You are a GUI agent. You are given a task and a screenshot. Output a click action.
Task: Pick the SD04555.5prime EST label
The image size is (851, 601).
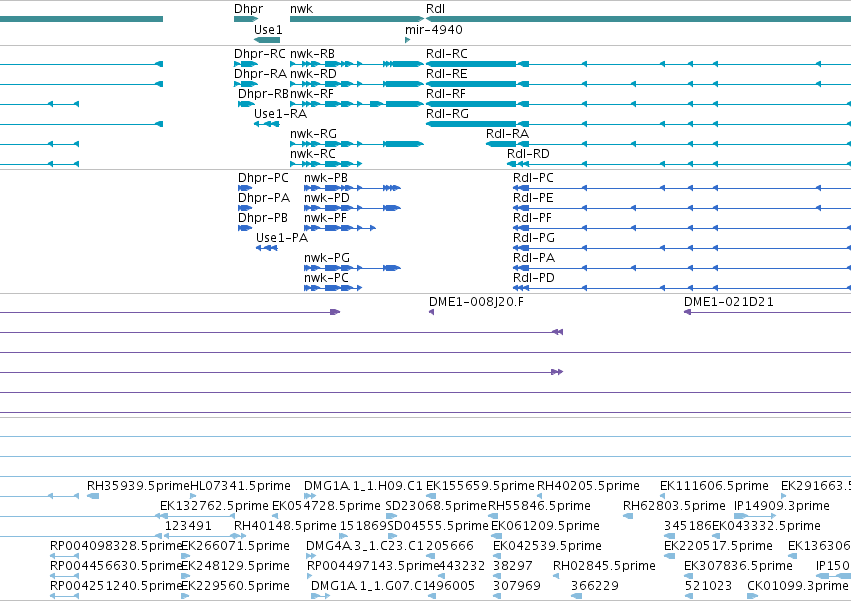[438, 526]
